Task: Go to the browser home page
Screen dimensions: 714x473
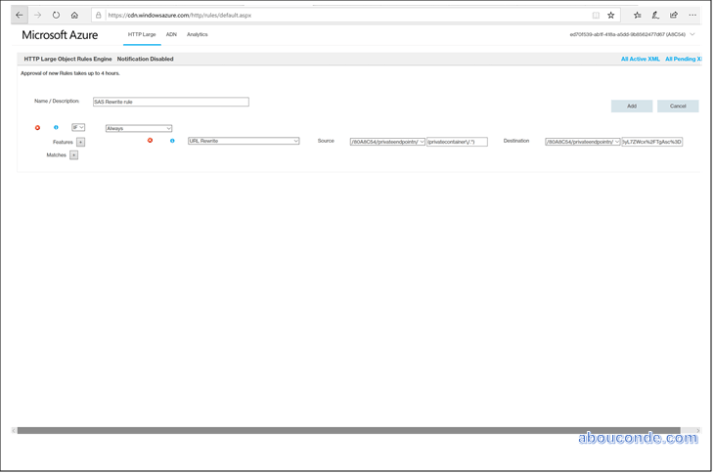Action: [x=74, y=15]
